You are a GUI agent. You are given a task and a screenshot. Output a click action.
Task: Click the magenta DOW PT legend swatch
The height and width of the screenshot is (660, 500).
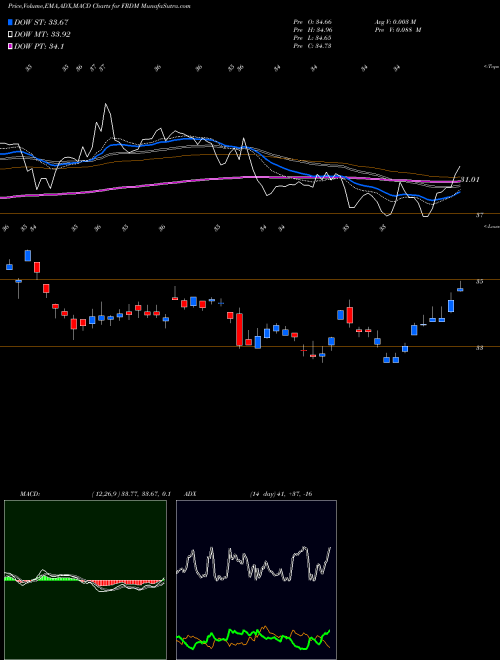coord(10,46)
